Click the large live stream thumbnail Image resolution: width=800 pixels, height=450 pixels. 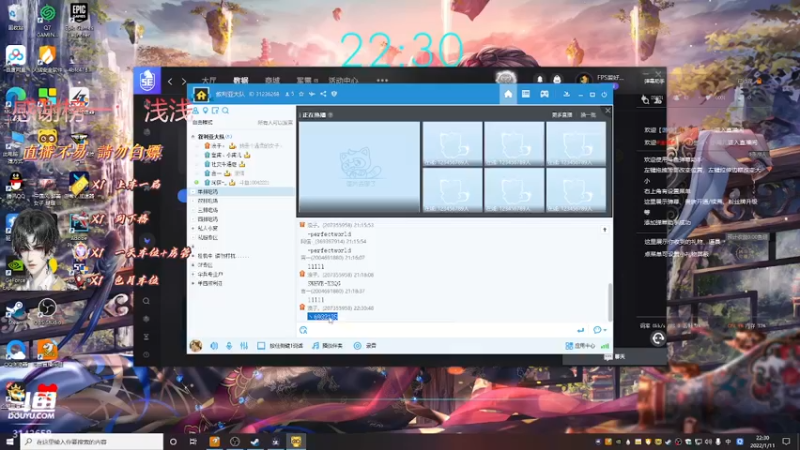[360, 167]
